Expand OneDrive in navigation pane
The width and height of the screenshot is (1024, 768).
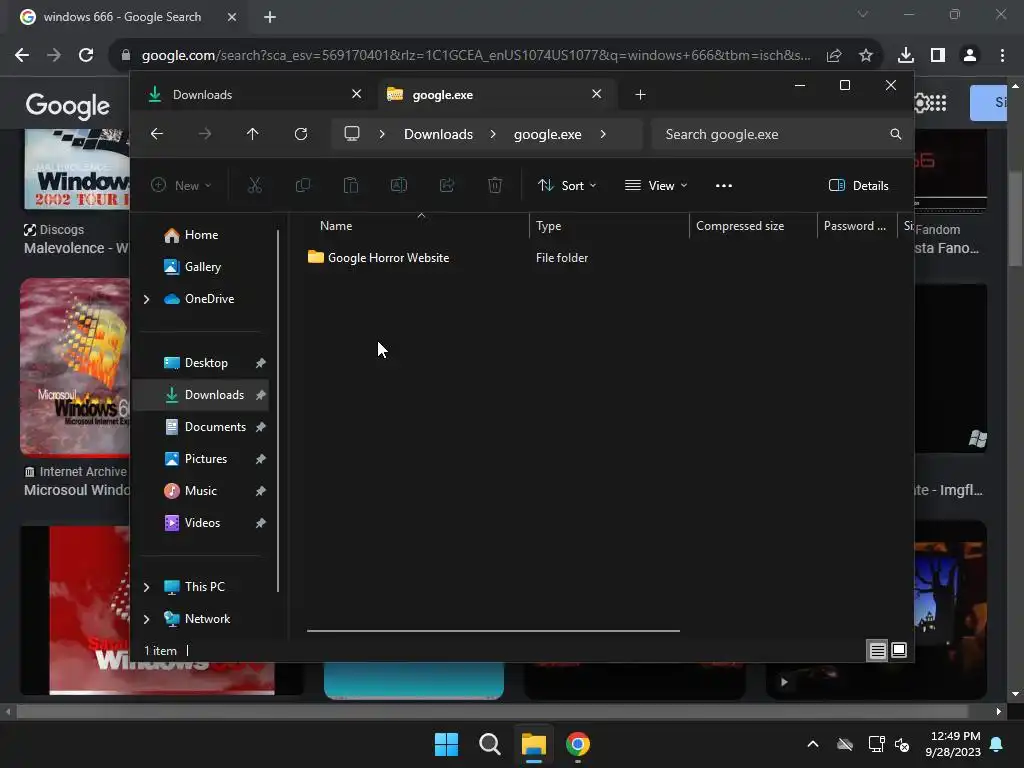coord(146,299)
